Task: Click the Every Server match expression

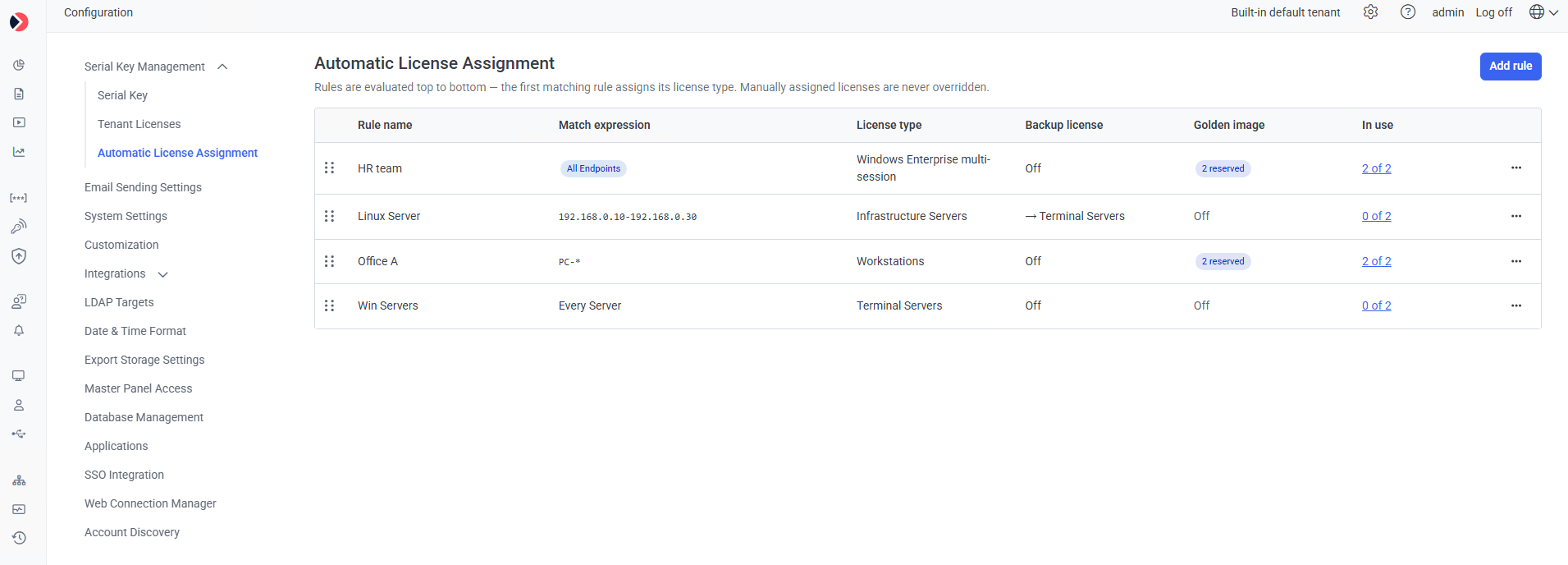Action: tap(590, 305)
